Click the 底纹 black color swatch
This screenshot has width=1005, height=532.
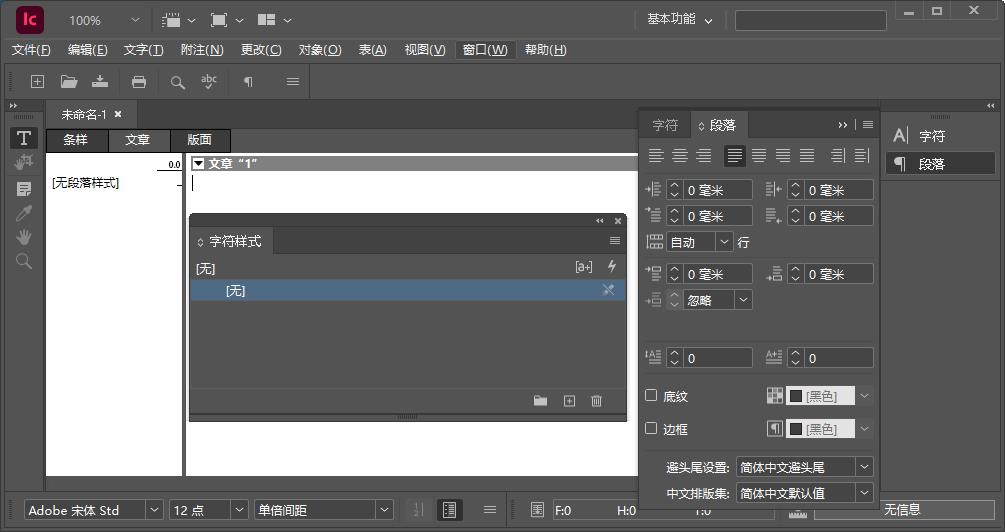point(820,396)
